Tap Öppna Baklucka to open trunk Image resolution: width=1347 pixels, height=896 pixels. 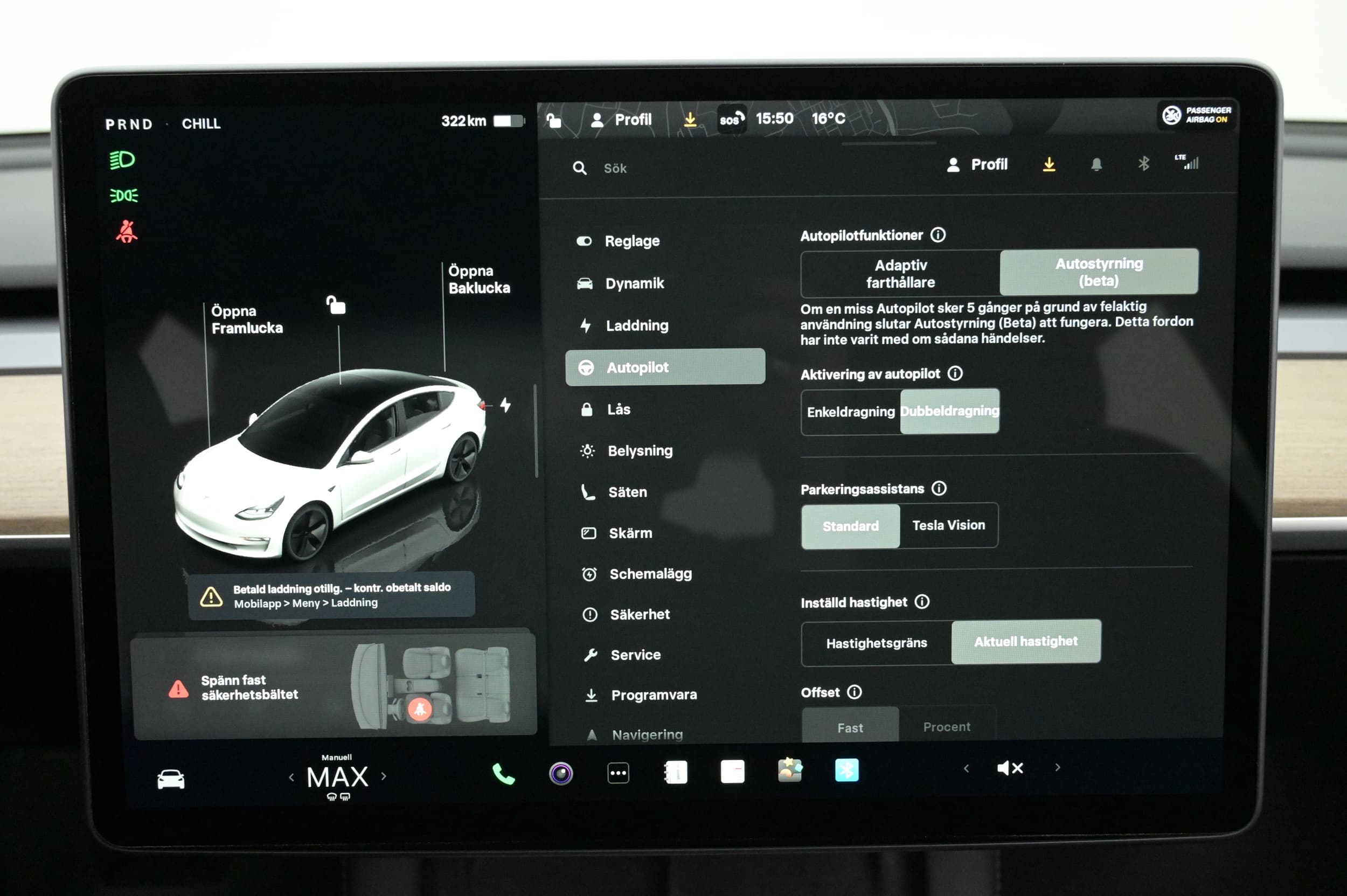[478, 280]
